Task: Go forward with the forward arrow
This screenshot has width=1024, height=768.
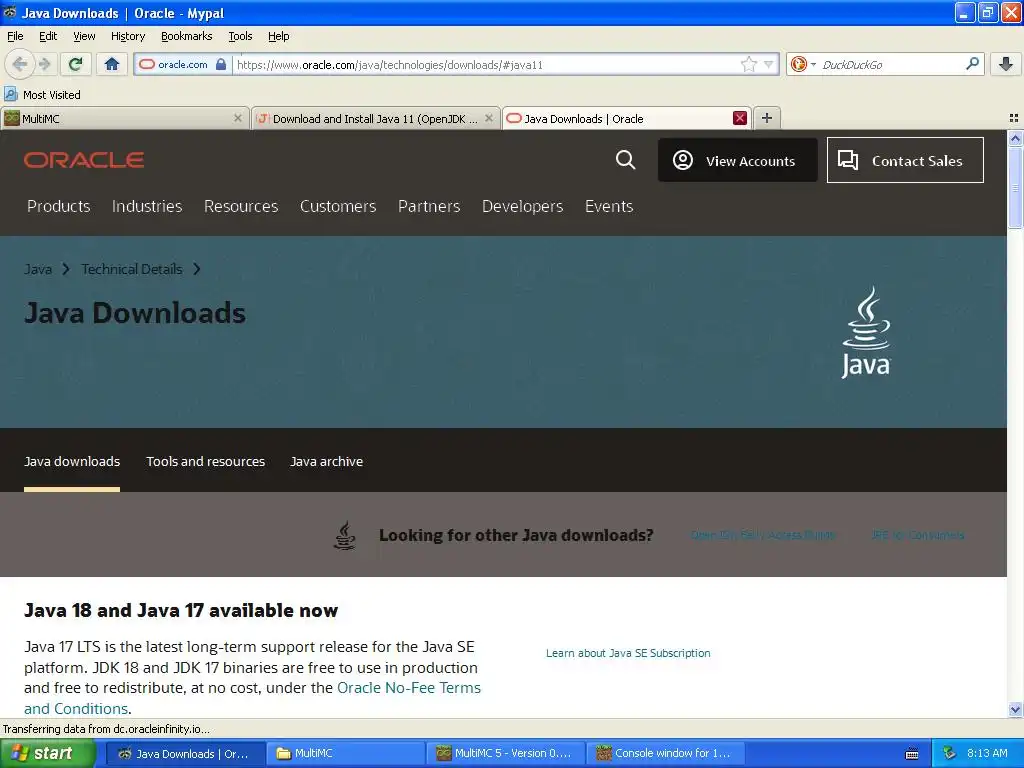Action: click(x=45, y=64)
